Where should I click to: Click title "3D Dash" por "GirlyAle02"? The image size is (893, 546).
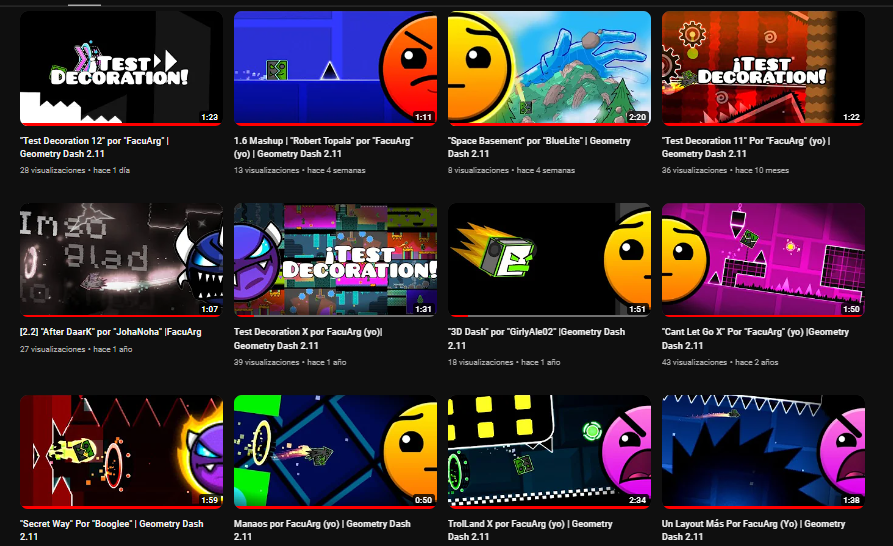[x=536, y=338]
